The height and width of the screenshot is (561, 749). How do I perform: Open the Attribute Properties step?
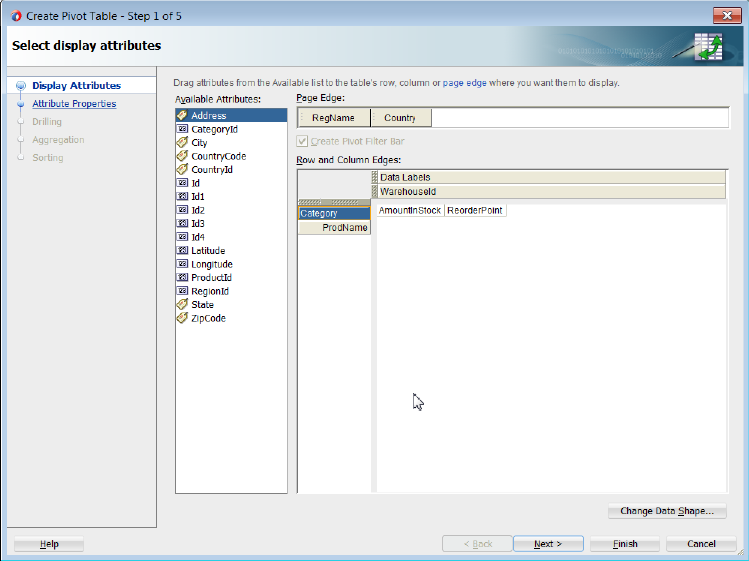(x=74, y=104)
